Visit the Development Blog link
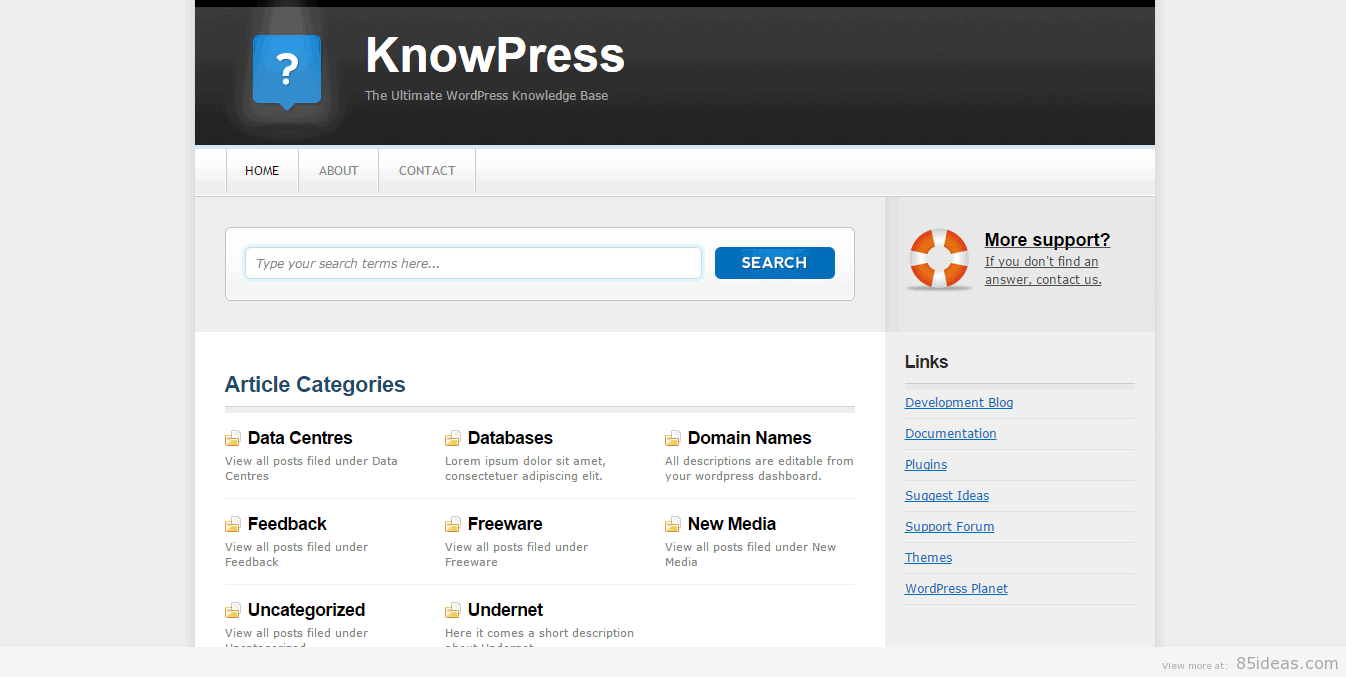 pyautogui.click(x=959, y=403)
